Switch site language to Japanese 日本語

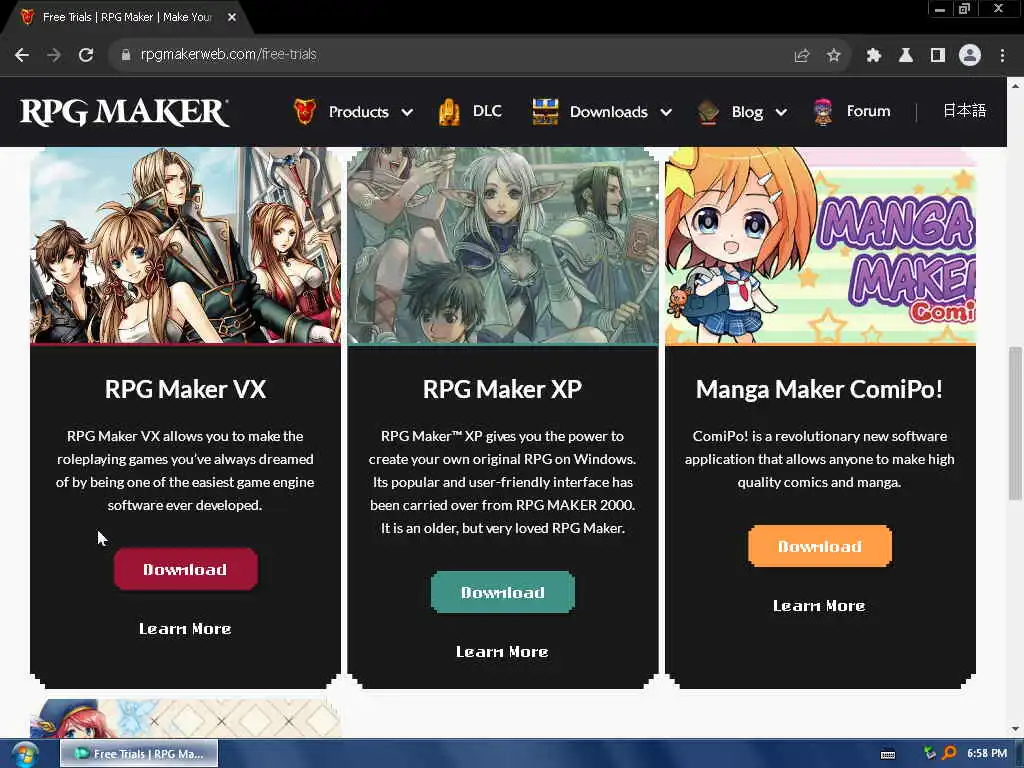964,110
